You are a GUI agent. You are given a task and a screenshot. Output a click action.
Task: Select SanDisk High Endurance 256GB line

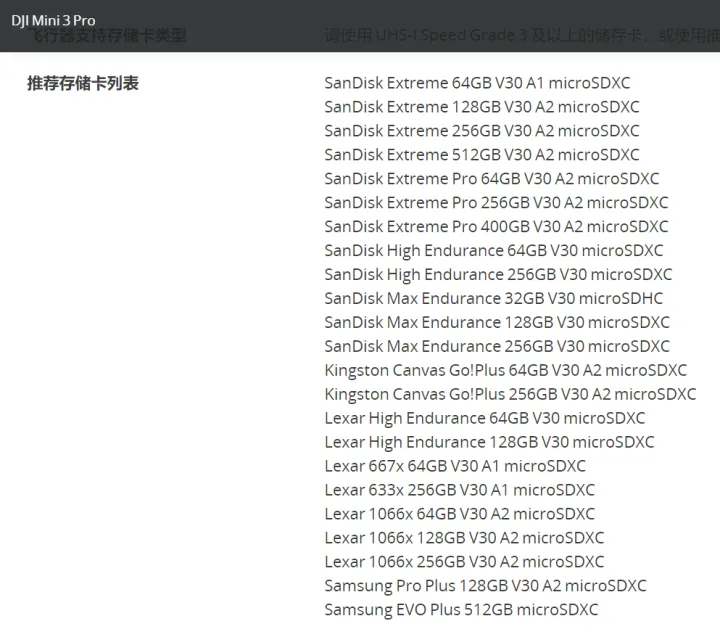tap(498, 275)
